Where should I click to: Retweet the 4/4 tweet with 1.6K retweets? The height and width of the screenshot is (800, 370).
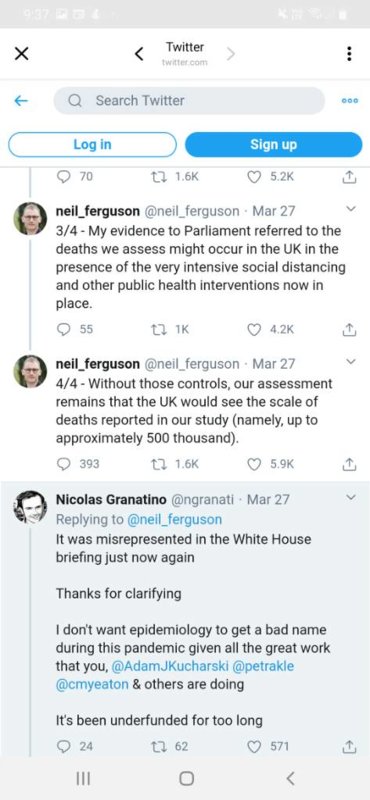[x=158, y=464]
